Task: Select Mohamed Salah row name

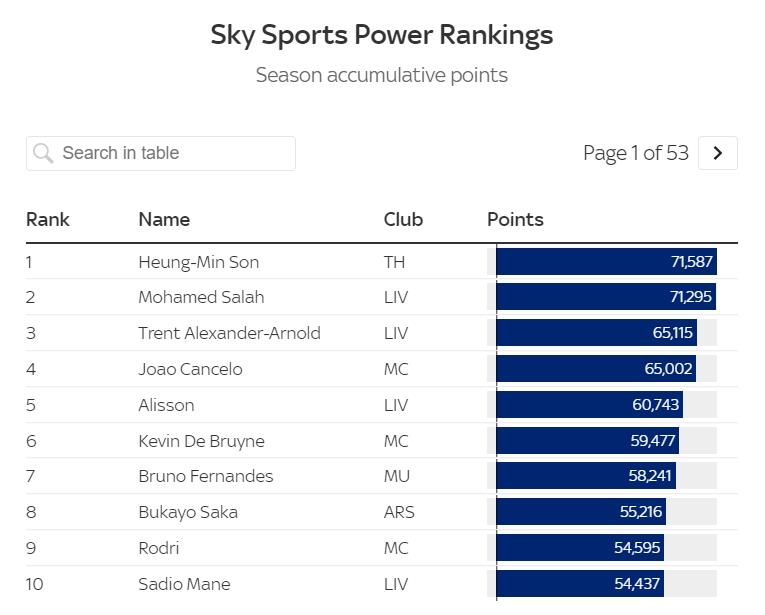Action: 201,297
